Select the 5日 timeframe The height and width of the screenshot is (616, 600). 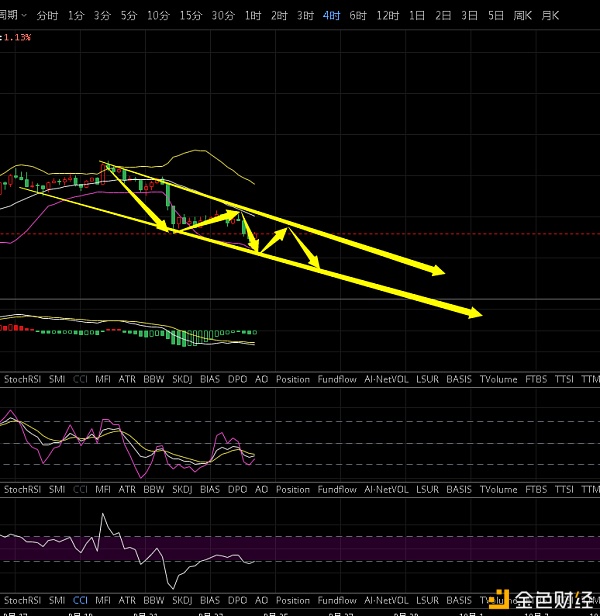point(496,16)
